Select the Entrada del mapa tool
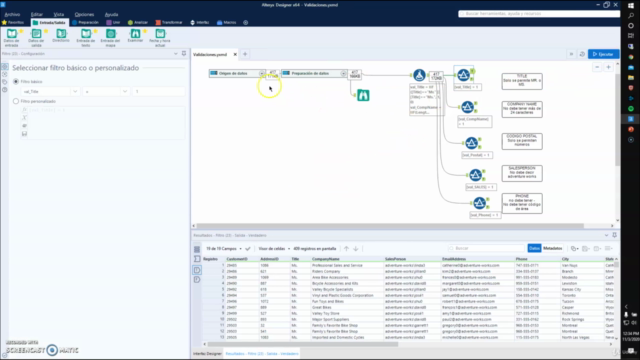This screenshot has width=640, height=360. pyautogui.click(x=110, y=37)
